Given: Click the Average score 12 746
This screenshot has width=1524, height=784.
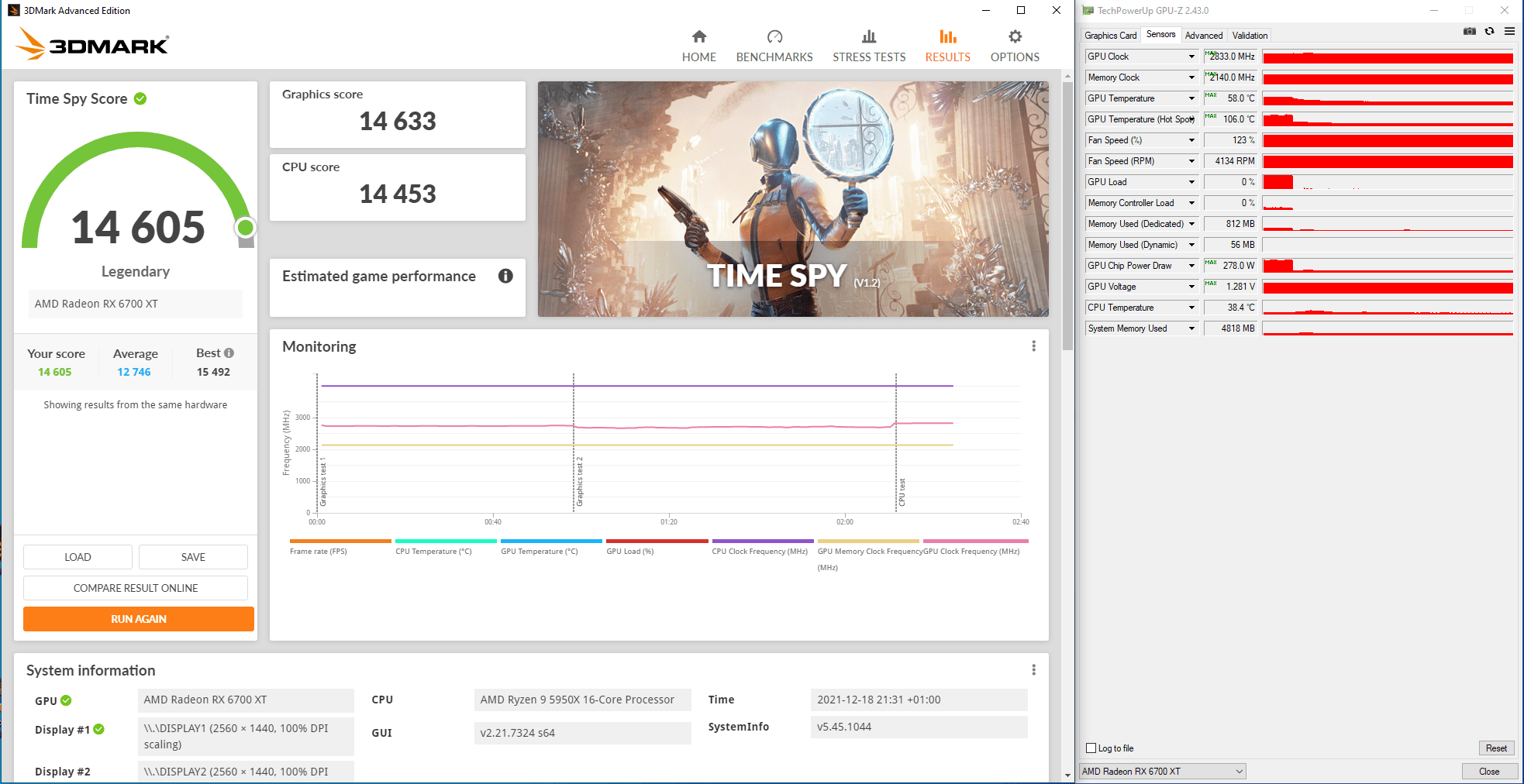Looking at the screenshot, I should click(x=134, y=372).
